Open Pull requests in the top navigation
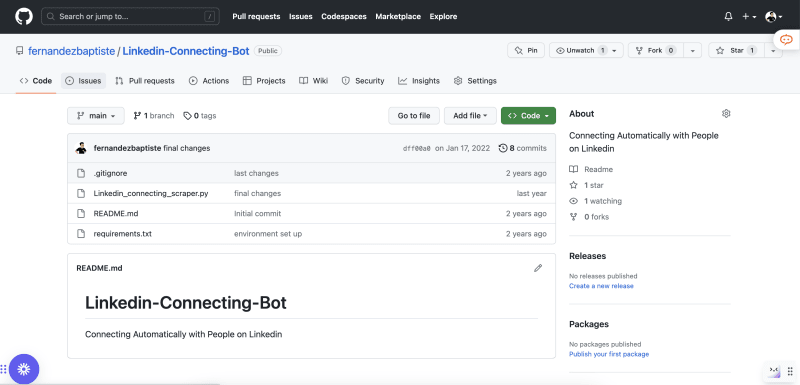Image resolution: width=800 pixels, height=385 pixels. 256,16
